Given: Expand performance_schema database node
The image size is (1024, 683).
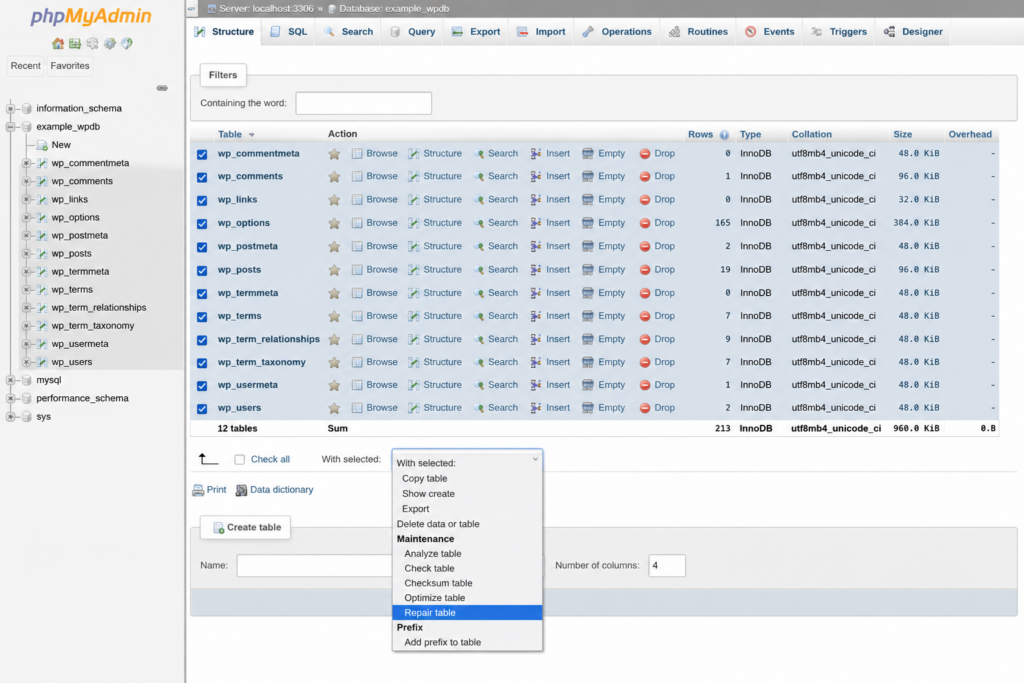Looking at the screenshot, I should (10, 398).
